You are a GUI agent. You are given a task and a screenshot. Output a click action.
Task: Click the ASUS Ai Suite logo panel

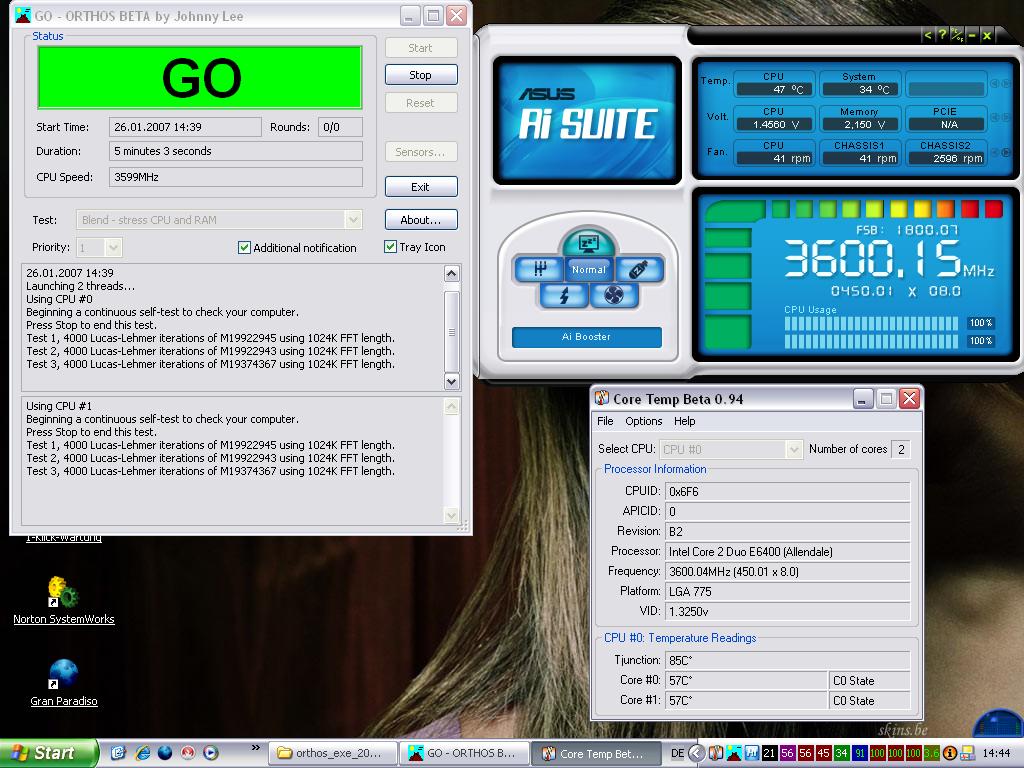pos(587,119)
